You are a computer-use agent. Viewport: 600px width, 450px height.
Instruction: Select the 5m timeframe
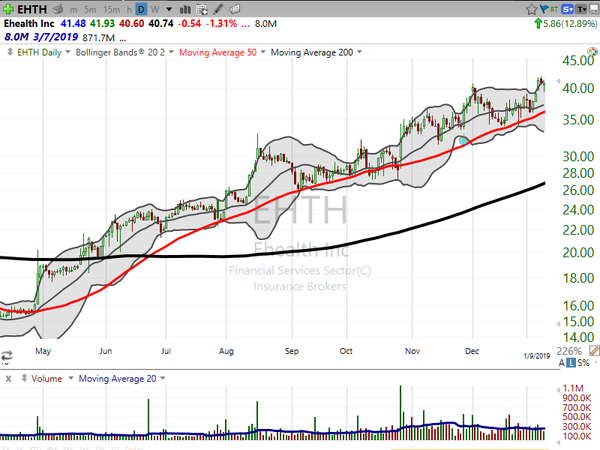pos(90,10)
